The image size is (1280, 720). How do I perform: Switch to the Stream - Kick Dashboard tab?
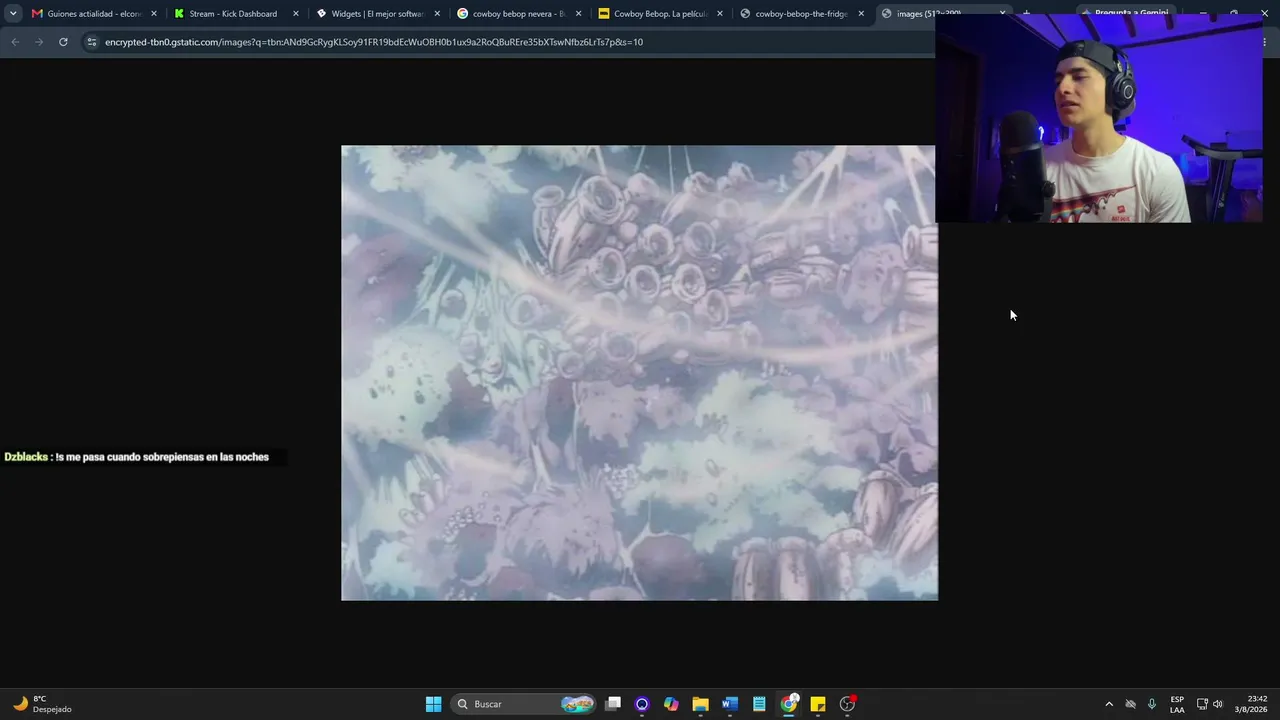coord(235,14)
